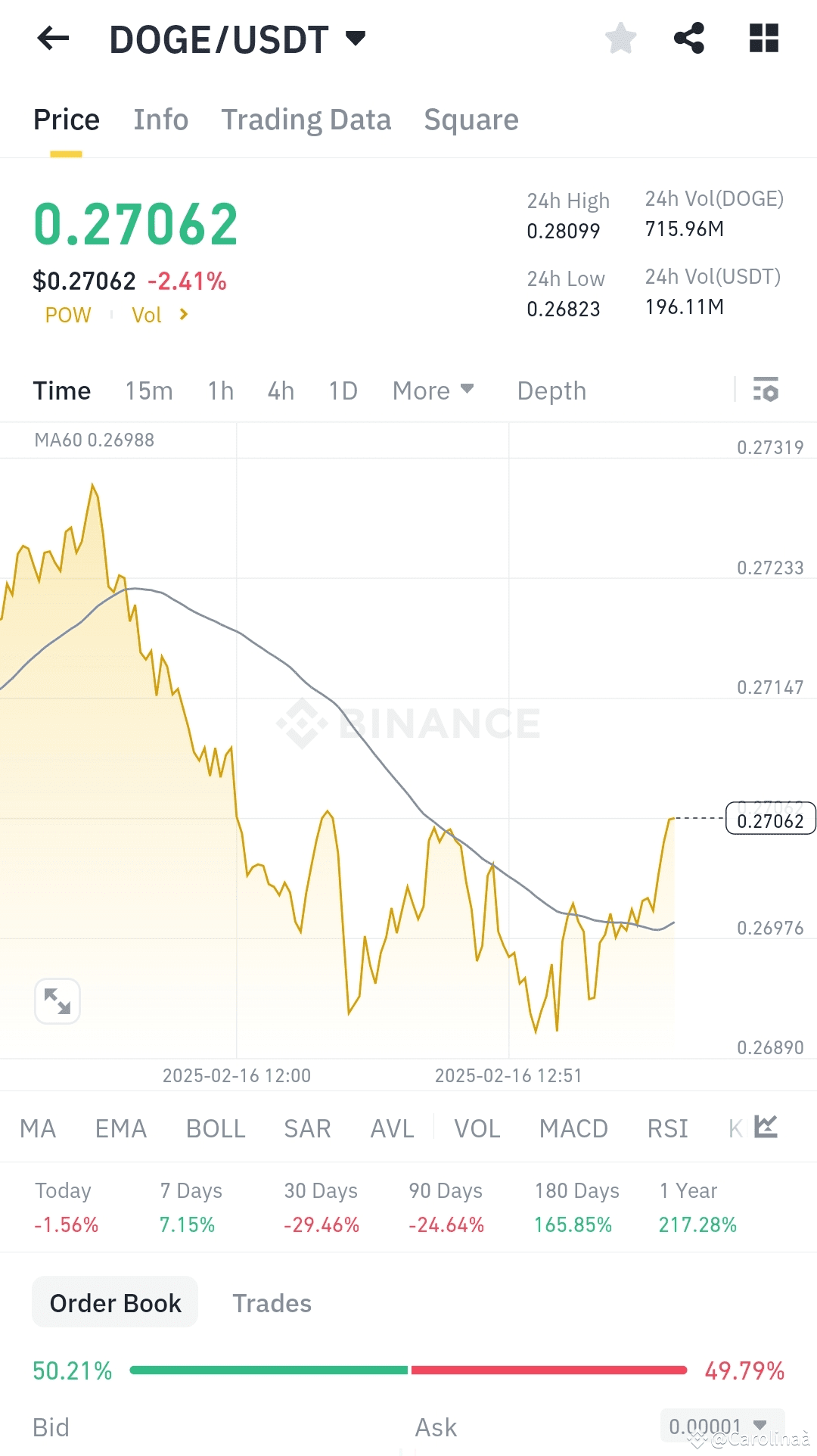
Task: Open chart settings icon beside Depth
Action: (x=766, y=390)
